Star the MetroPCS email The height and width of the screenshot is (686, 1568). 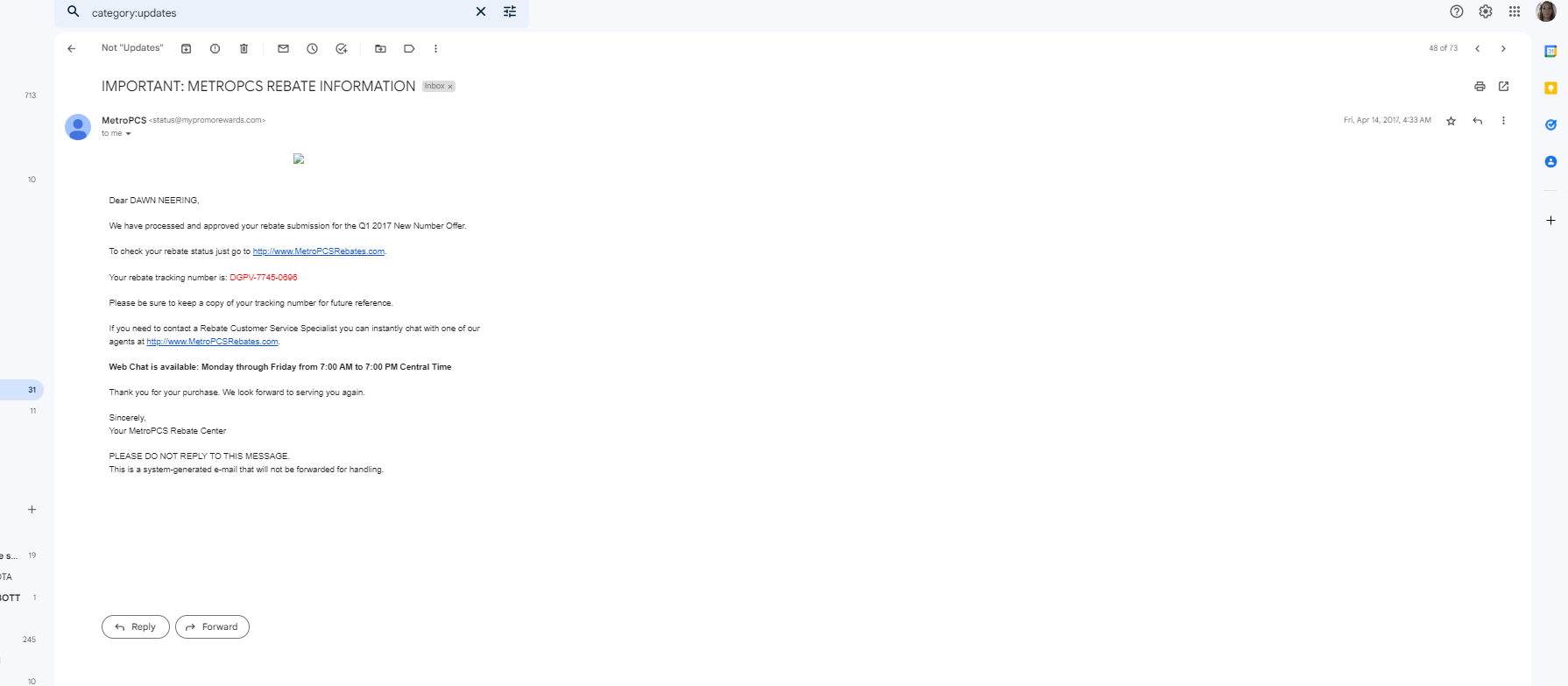coord(1451,121)
